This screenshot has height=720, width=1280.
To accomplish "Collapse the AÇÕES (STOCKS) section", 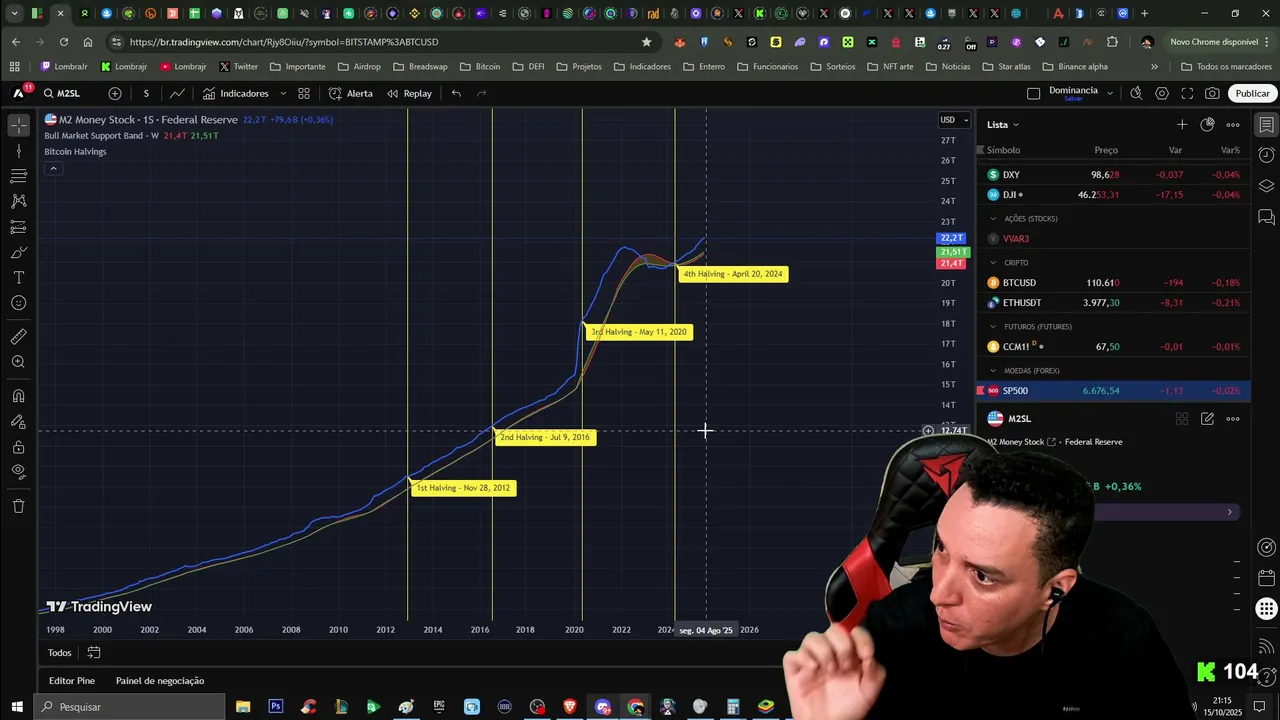I will tap(993, 218).
